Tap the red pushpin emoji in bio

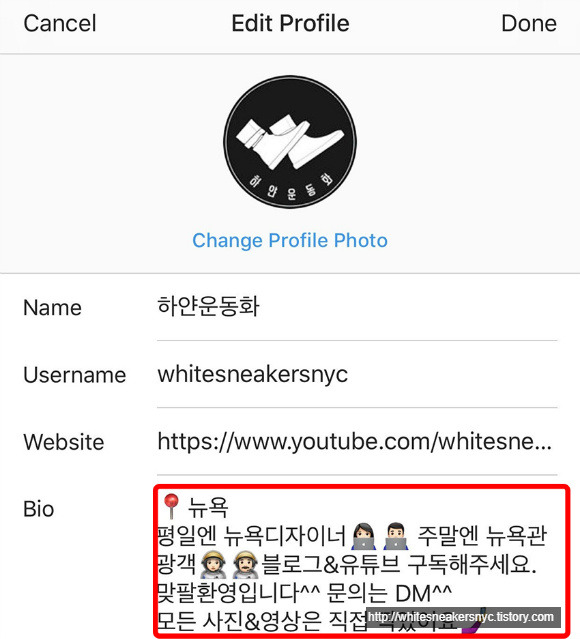(x=171, y=506)
